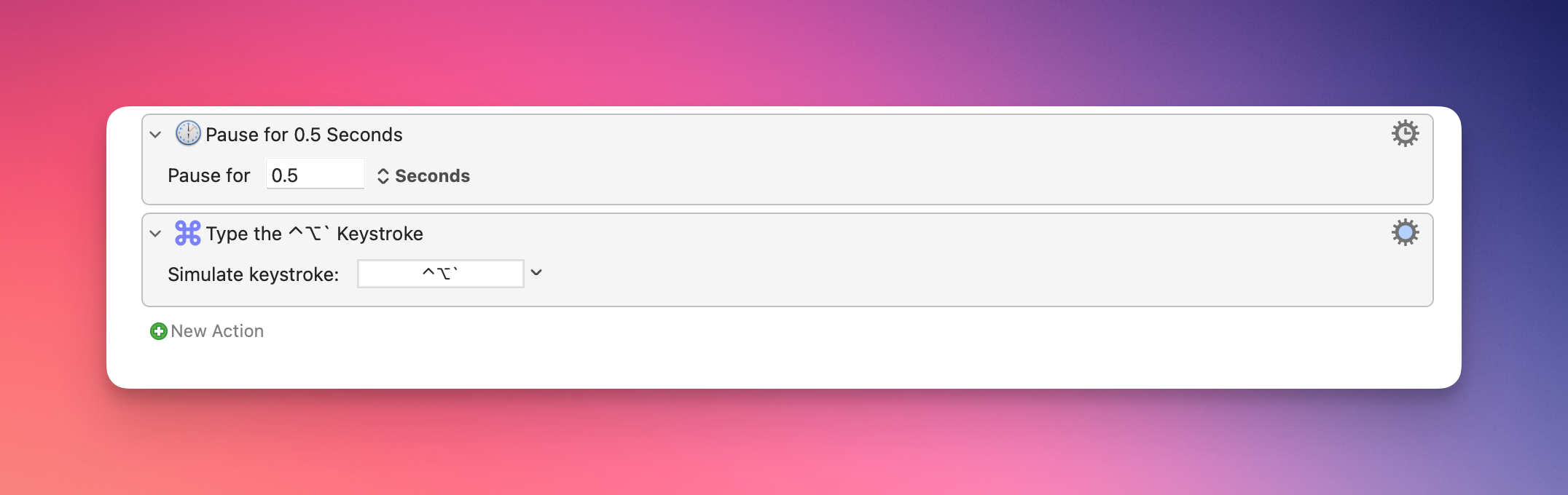Open gear menu for Pause action
The image size is (1568, 495).
(x=1405, y=133)
